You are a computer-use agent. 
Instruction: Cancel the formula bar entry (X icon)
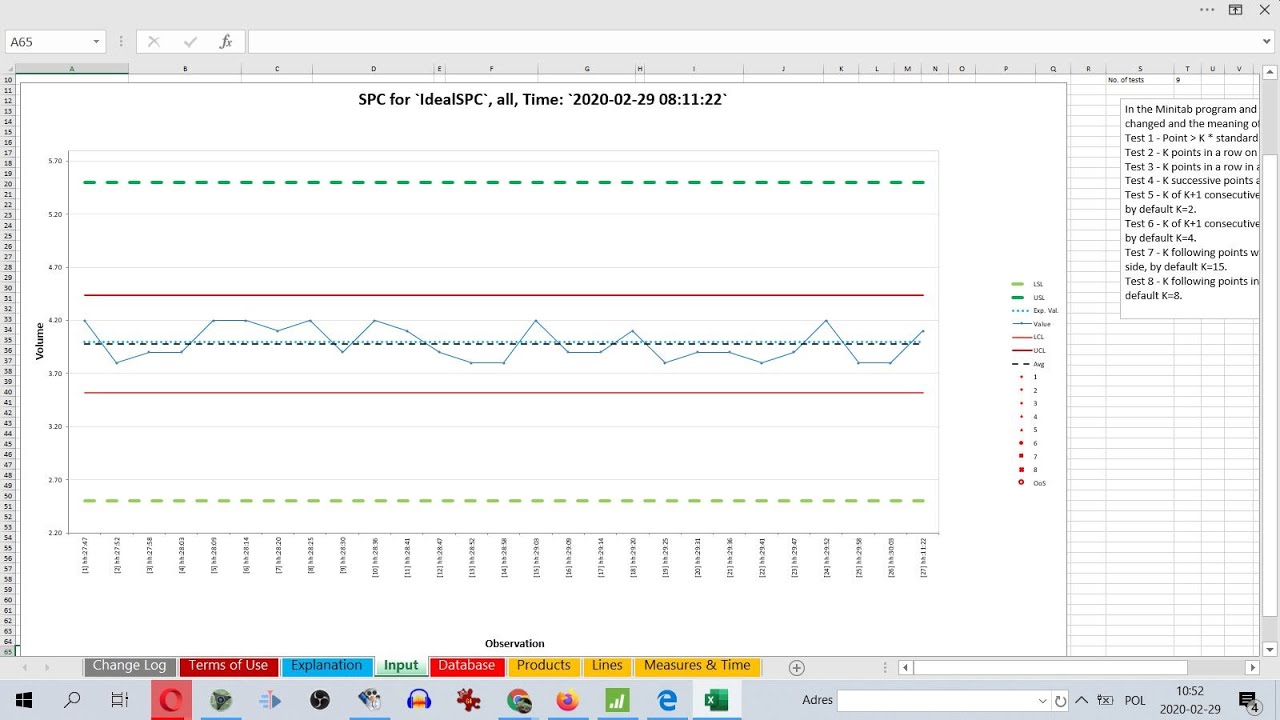point(153,42)
